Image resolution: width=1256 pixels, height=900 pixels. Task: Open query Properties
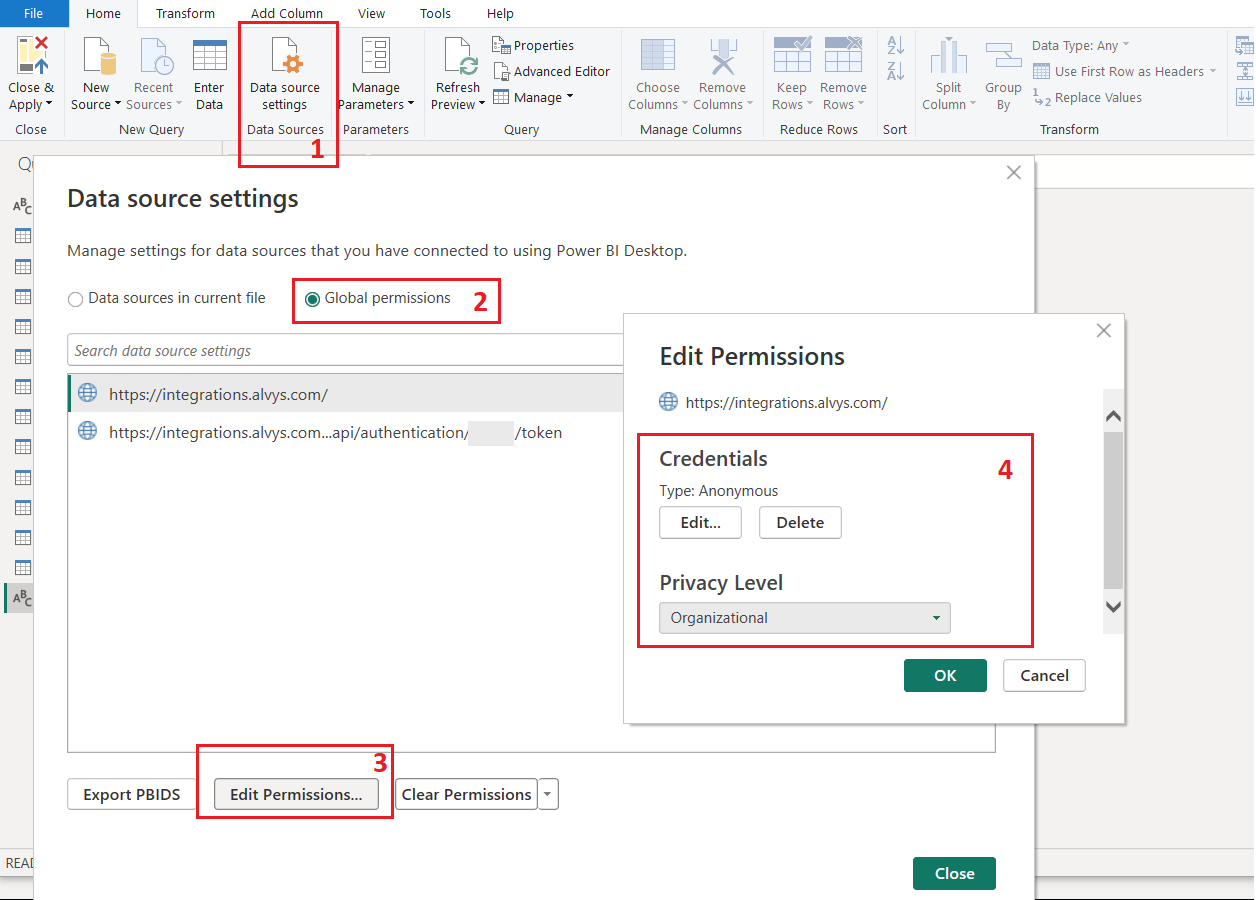tap(533, 45)
